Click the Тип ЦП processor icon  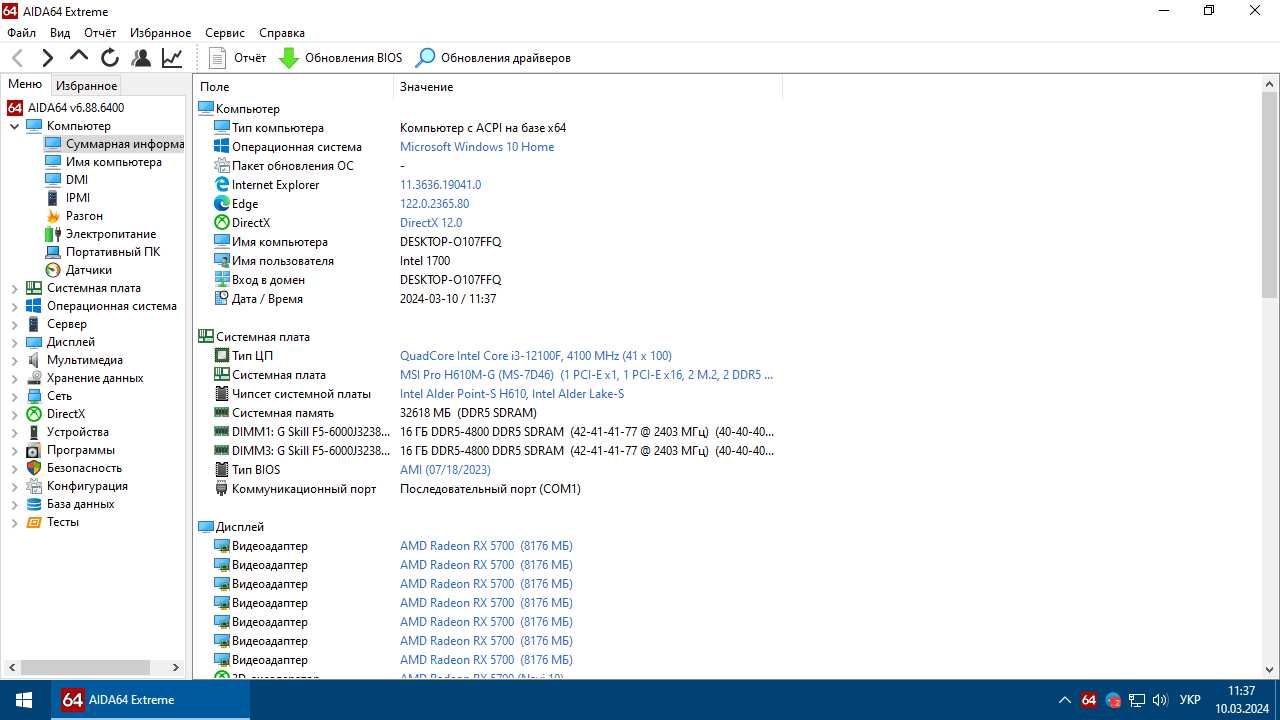tap(222, 356)
